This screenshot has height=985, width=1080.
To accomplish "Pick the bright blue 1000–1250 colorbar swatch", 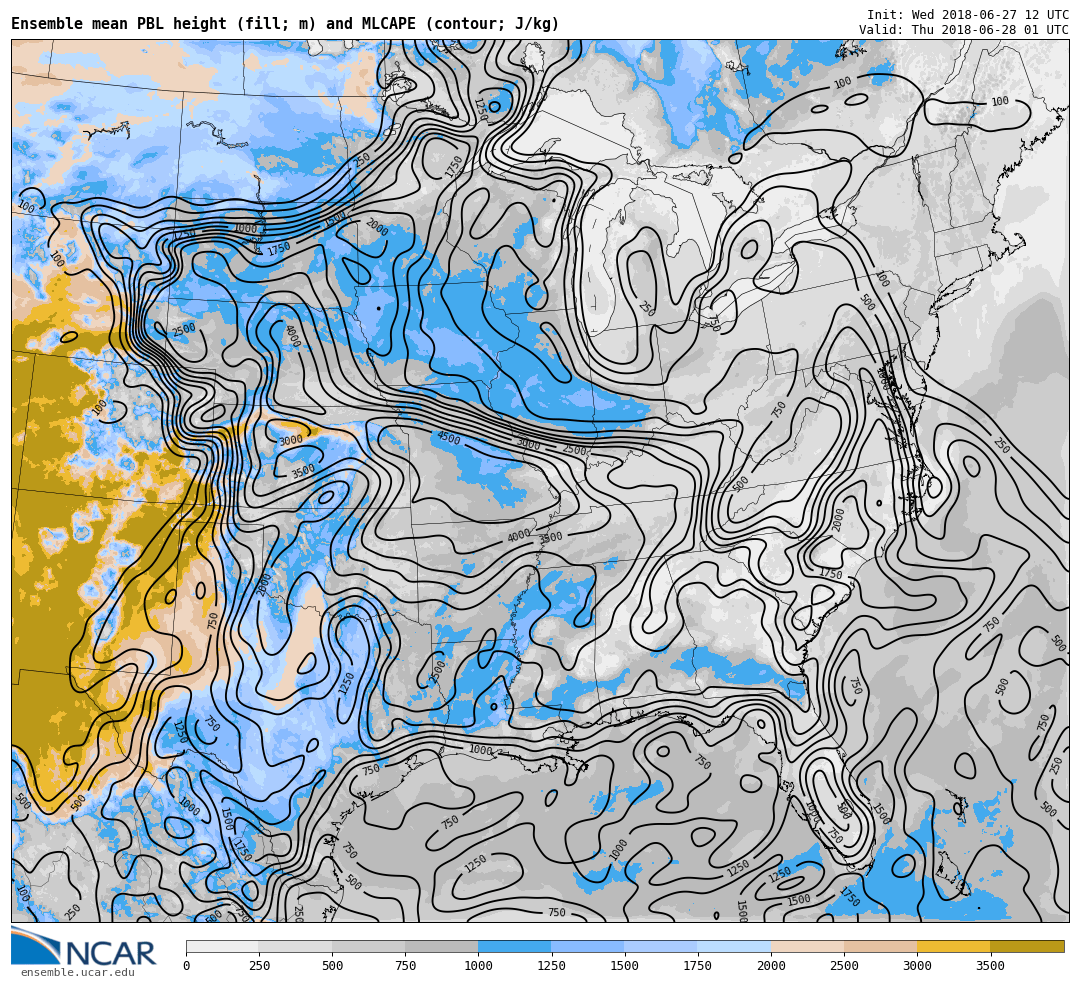I will pyautogui.click(x=514, y=946).
